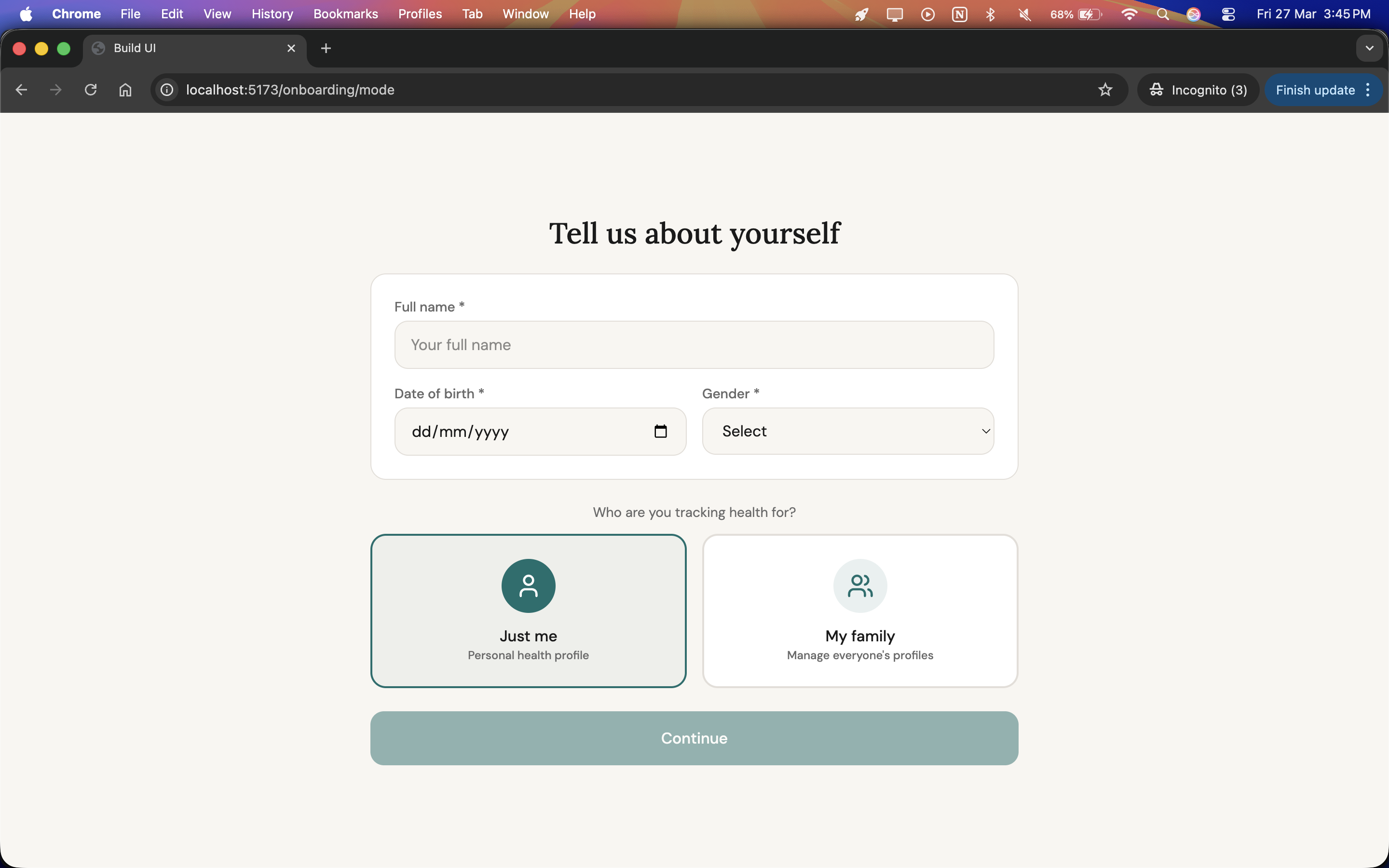The height and width of the screenshot is (868, 1389).
Task: Click the Finish update button
Action: pos(1314,90)
